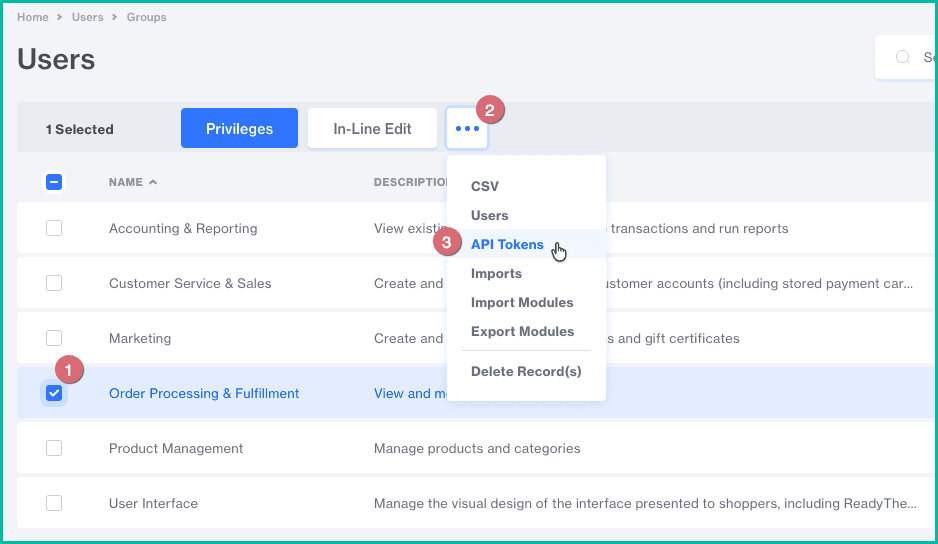Select Product Management name text

point(176,448)
